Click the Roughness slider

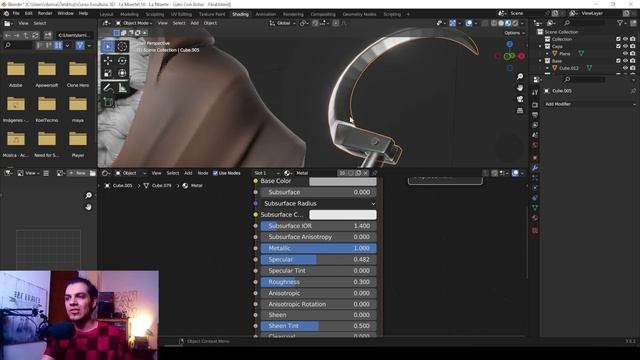(x=318, y=282)
